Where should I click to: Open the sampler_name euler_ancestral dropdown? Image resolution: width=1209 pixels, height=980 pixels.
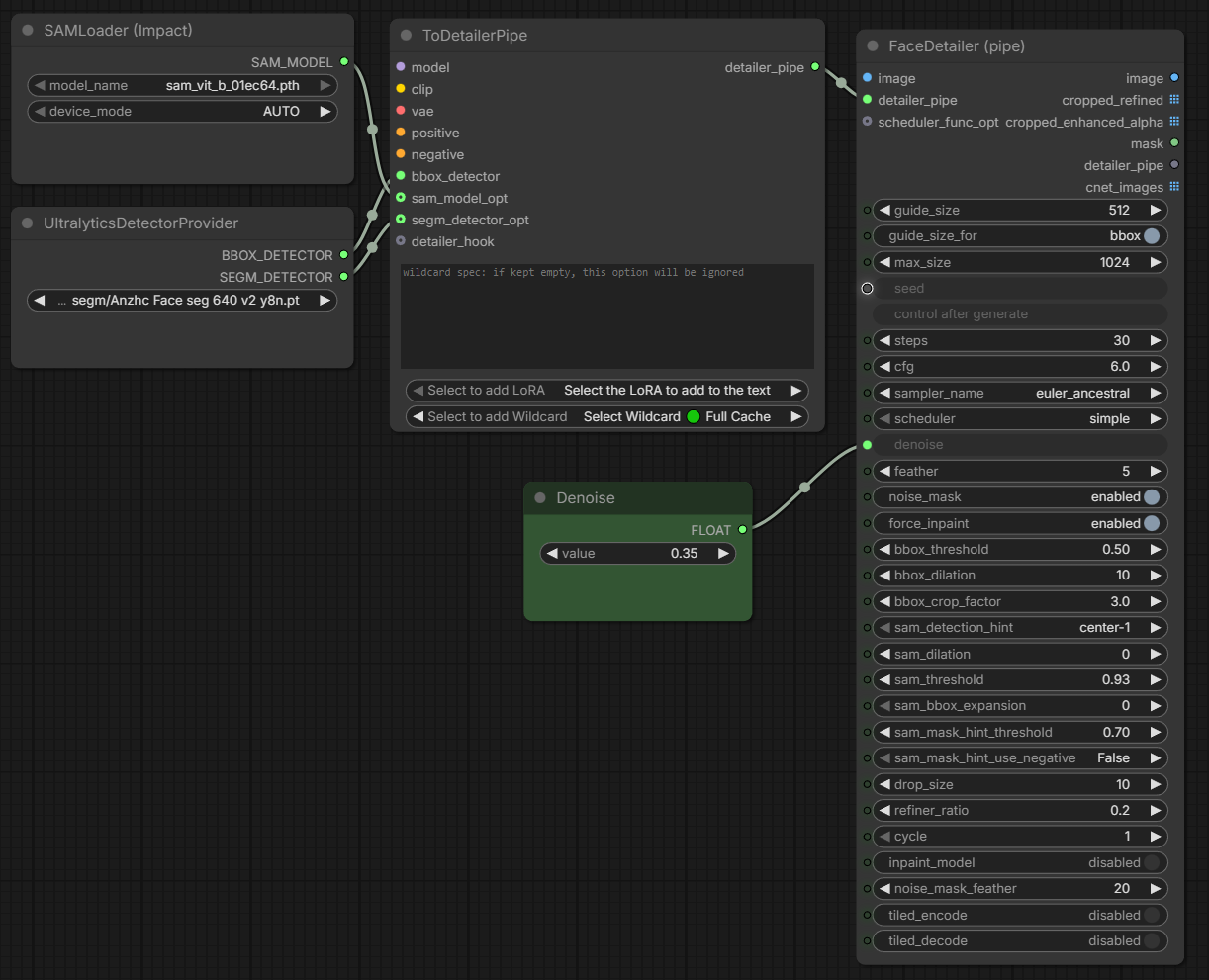pyautogui.click(x=1019, y=394)
